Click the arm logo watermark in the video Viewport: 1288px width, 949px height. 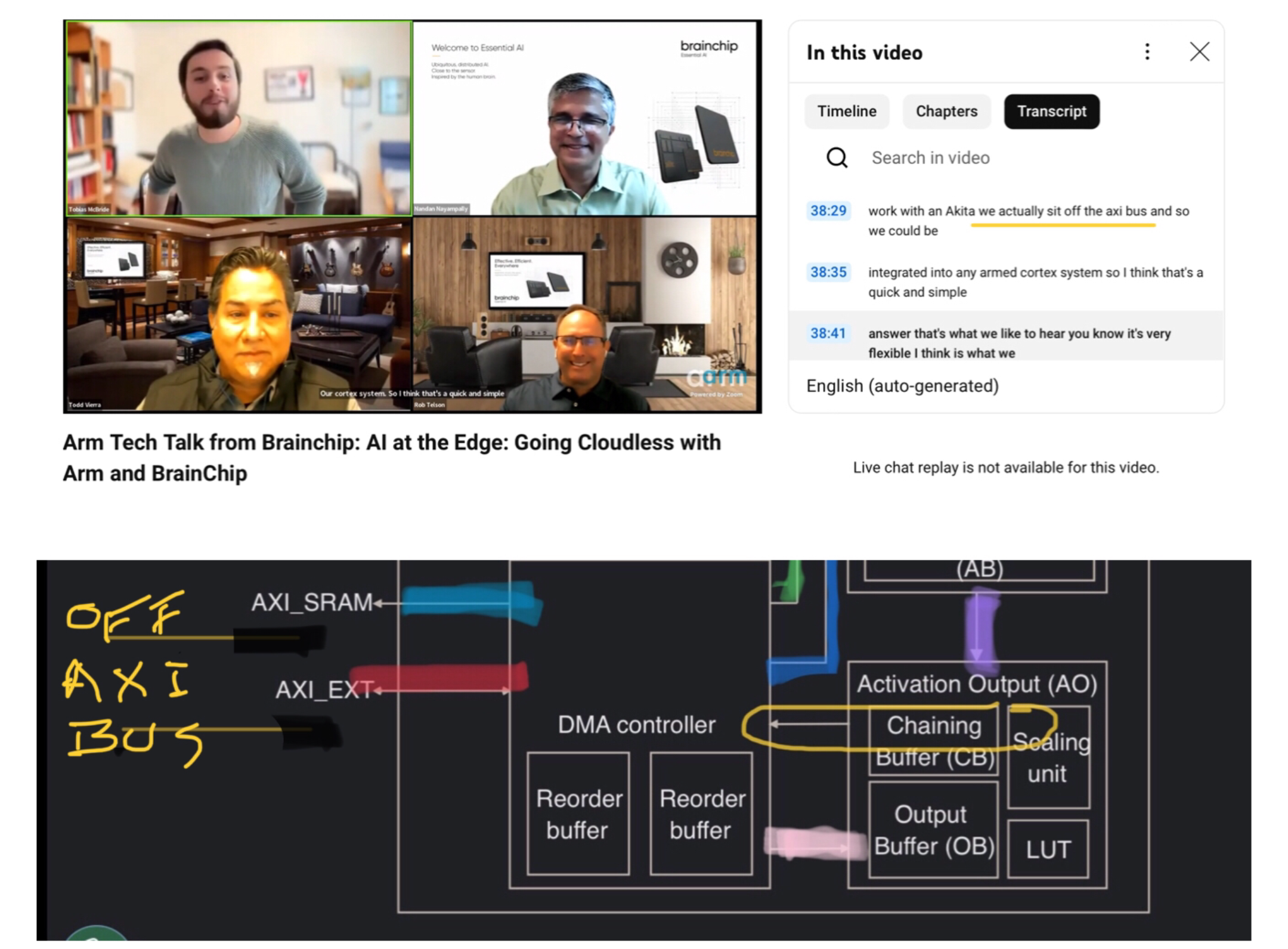tap(716, 377)
